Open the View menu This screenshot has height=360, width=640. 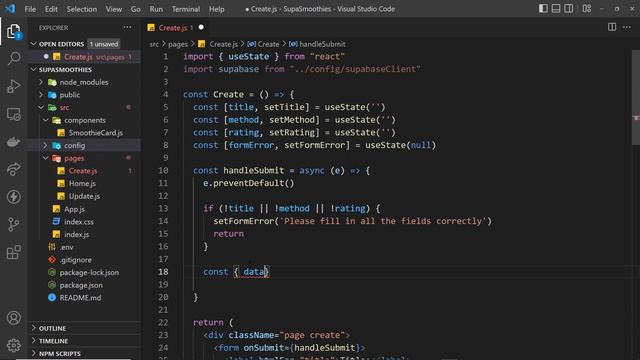pos(113,9)
